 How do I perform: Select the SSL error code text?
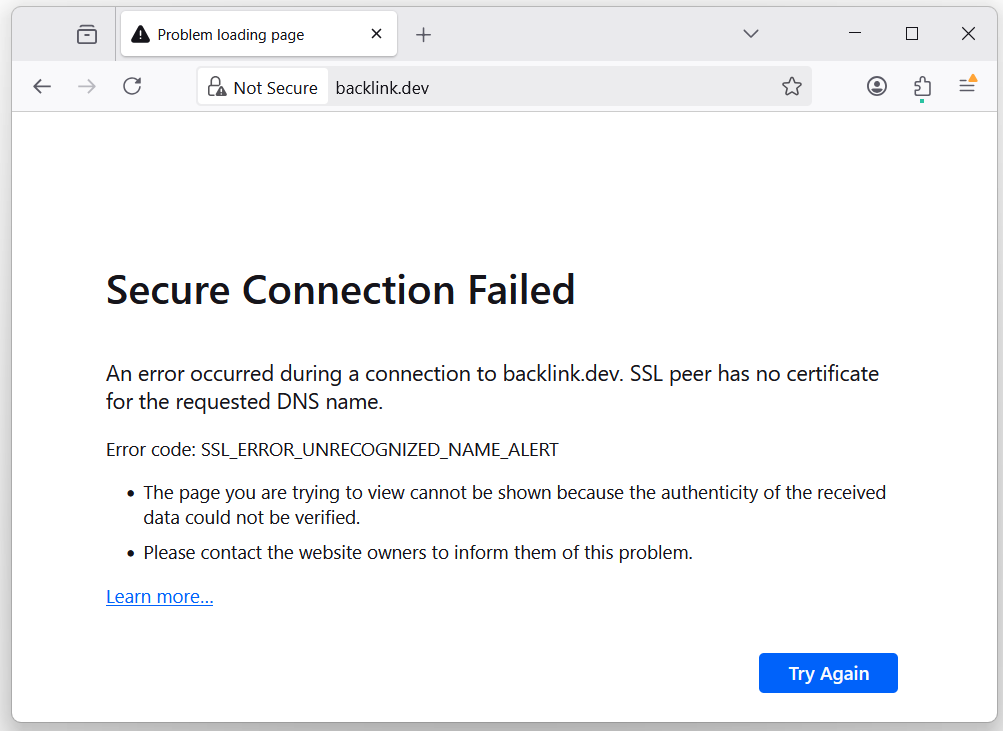click(379, 449)
